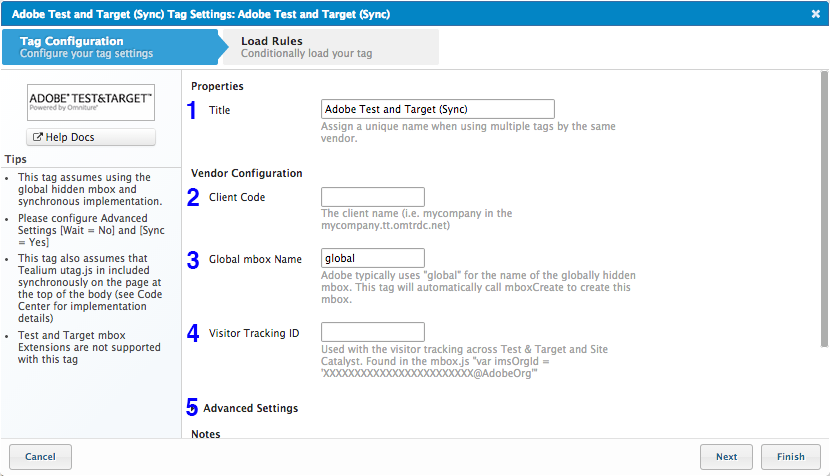Close the tag settings dialog

click(815, 14)
